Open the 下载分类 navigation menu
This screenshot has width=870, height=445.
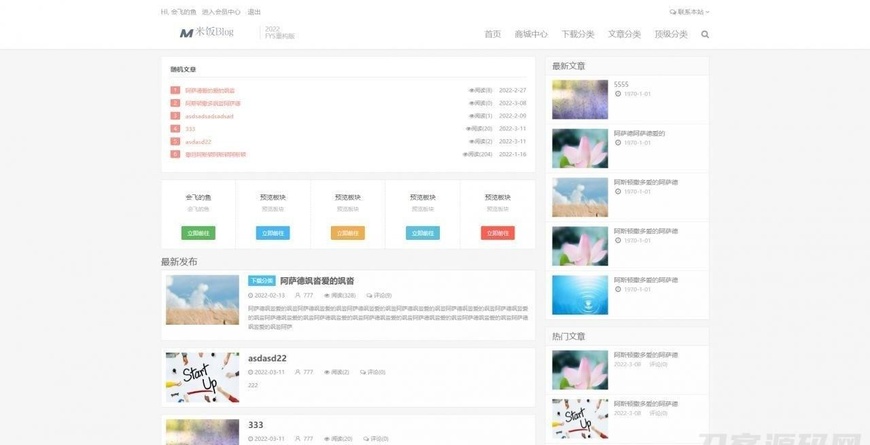(x=577, y=34)
